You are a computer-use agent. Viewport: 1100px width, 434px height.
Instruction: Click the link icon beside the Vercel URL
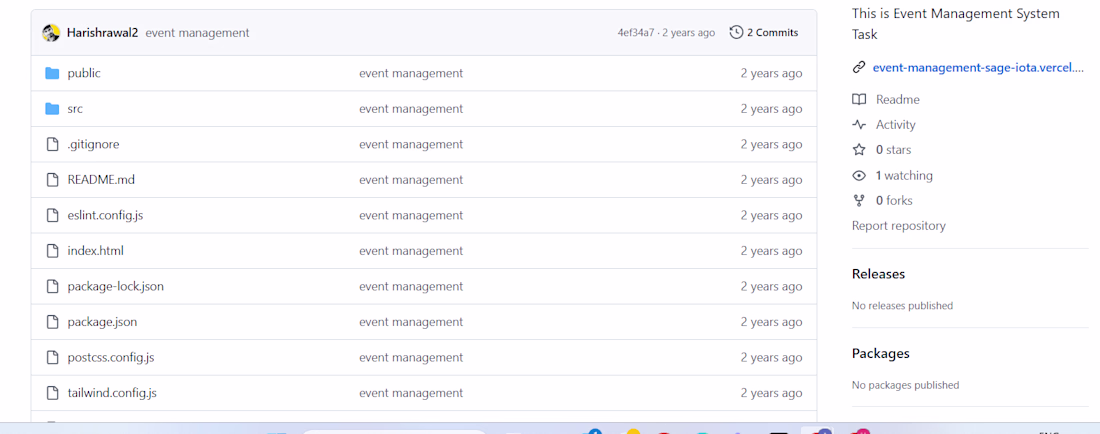pos(859,68)
